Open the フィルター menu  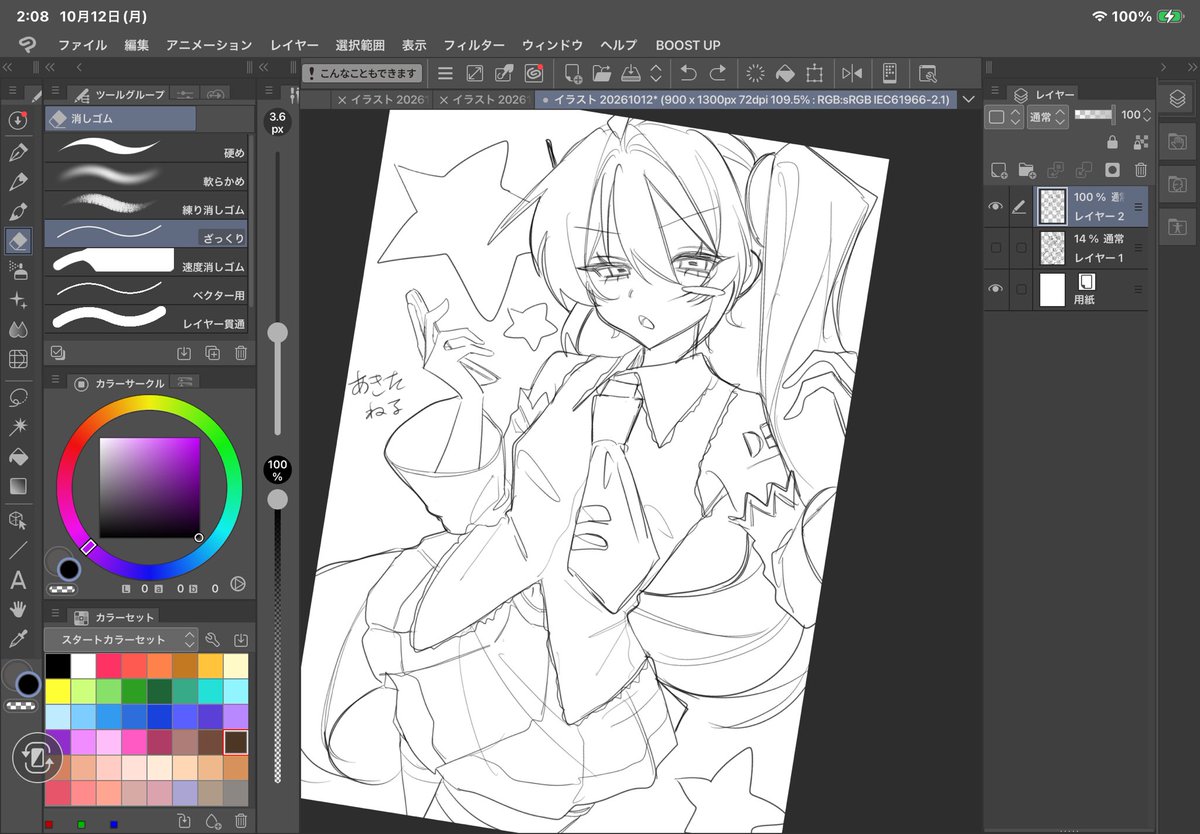coord(474,45)
